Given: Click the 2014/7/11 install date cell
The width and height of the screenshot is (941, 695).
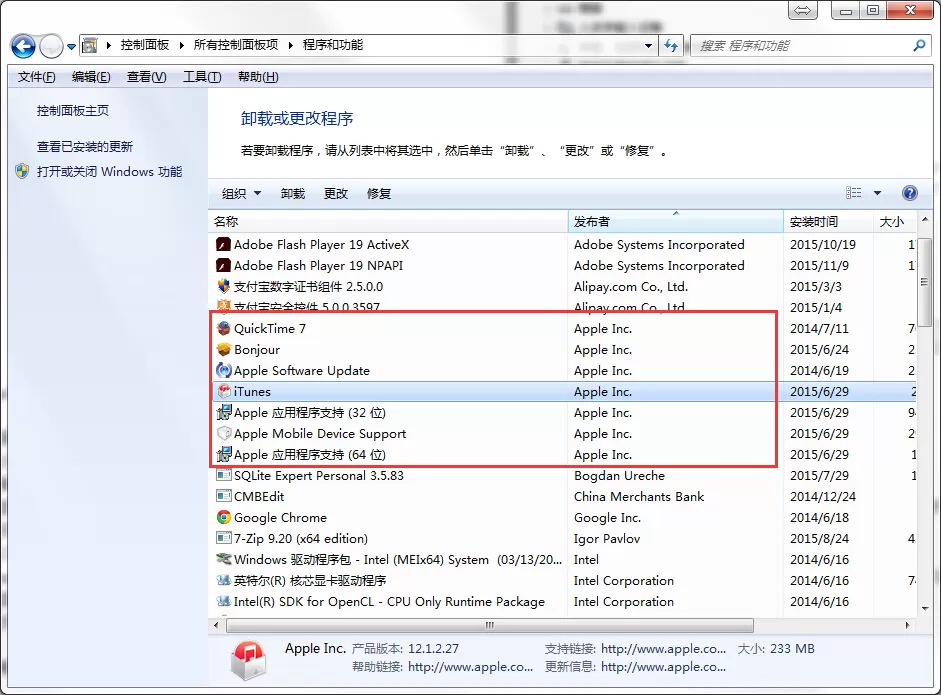Looking at the screenshot, I should pyautogui.click(x=819, y=329).
